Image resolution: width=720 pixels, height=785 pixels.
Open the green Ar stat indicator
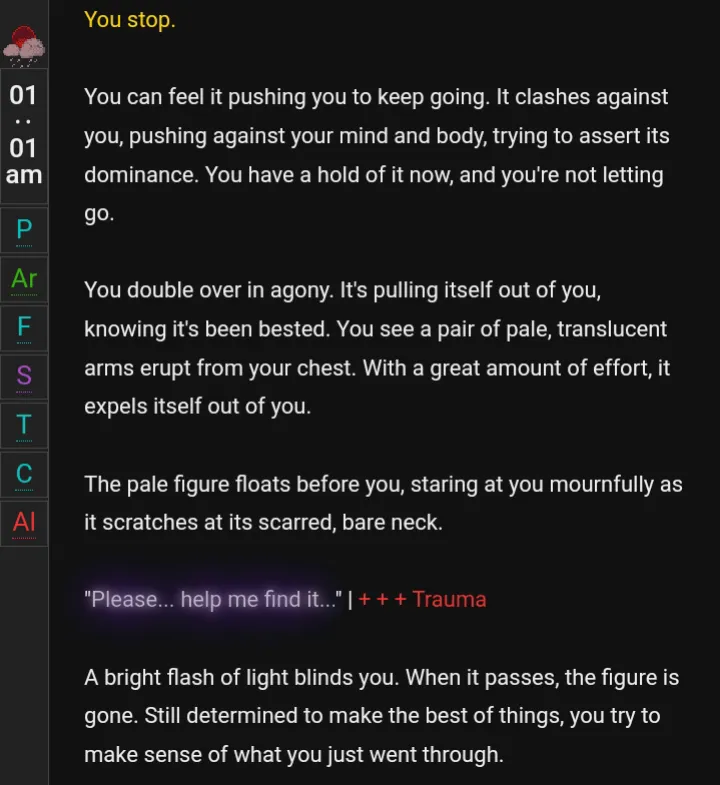pyautogui.click(x=24, y=279)
